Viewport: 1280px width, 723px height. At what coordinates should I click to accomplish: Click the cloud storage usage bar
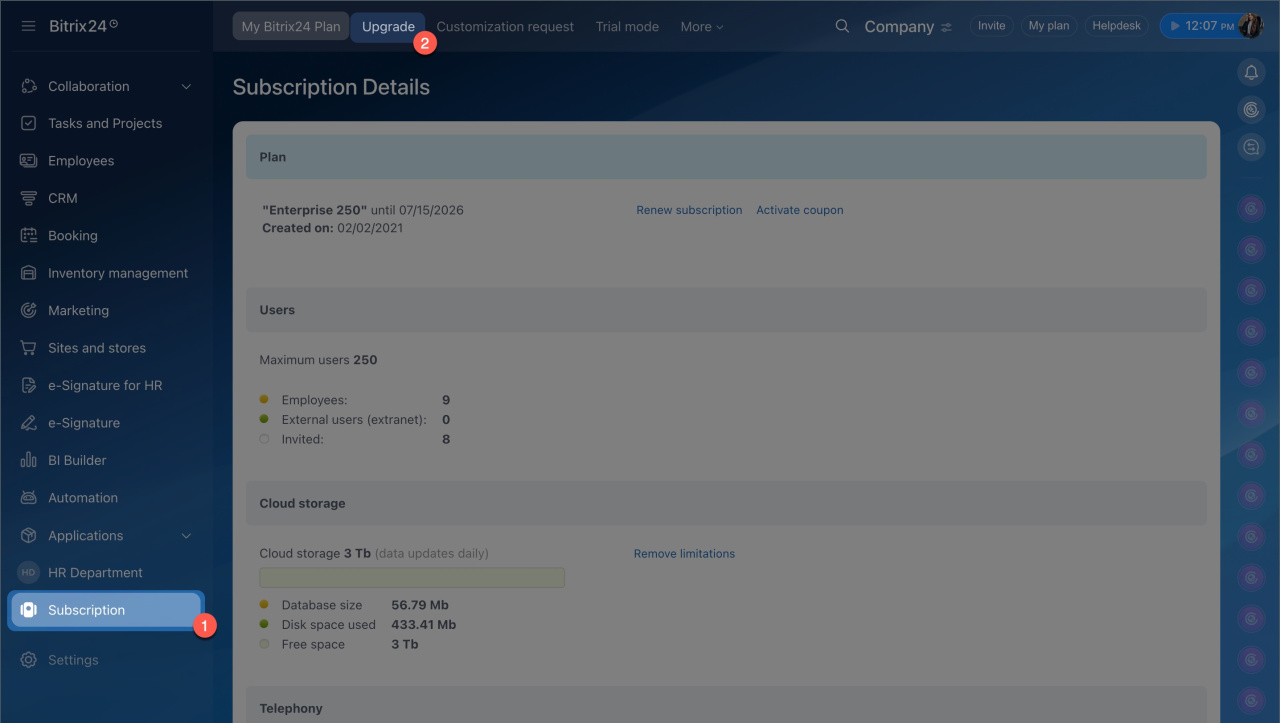click(412, 577)
